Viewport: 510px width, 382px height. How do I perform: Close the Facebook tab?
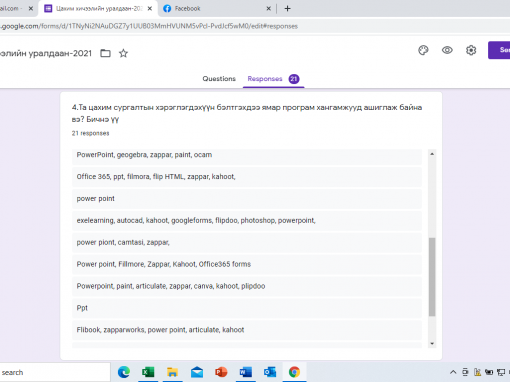click(x=268, y=9)
